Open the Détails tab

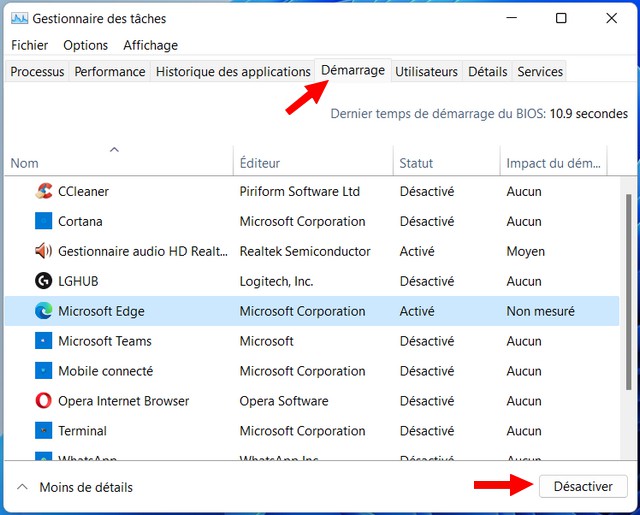pos(487,71)
